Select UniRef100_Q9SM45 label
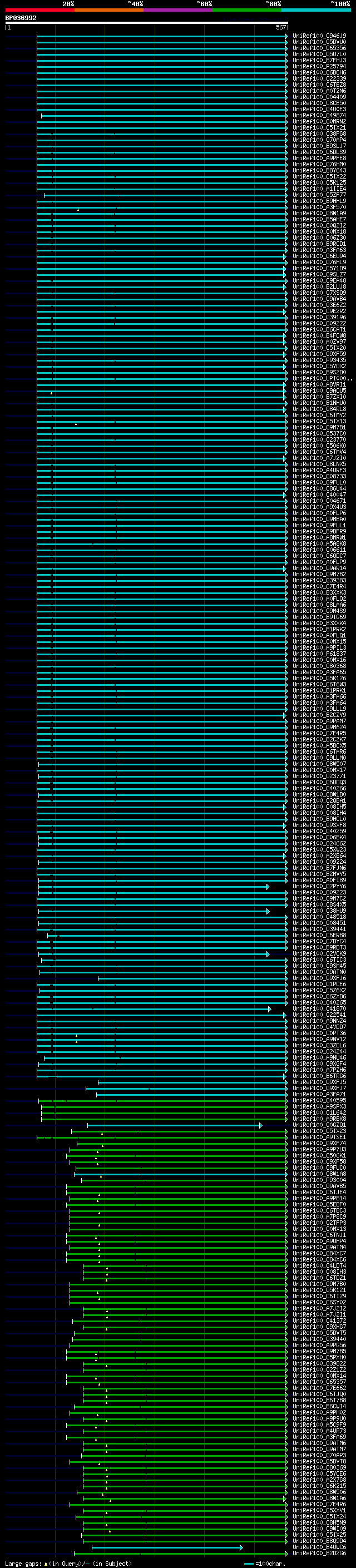The image size is (356, 1568). pos(319,966)
